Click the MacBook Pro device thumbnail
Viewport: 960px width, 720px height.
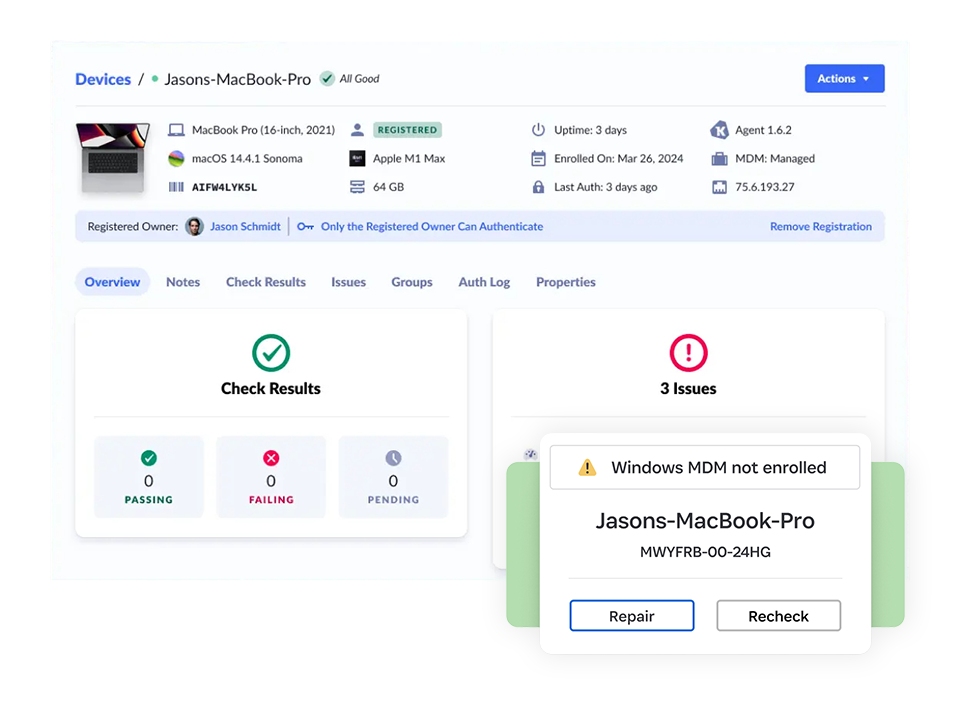click(x=113, y=157)
